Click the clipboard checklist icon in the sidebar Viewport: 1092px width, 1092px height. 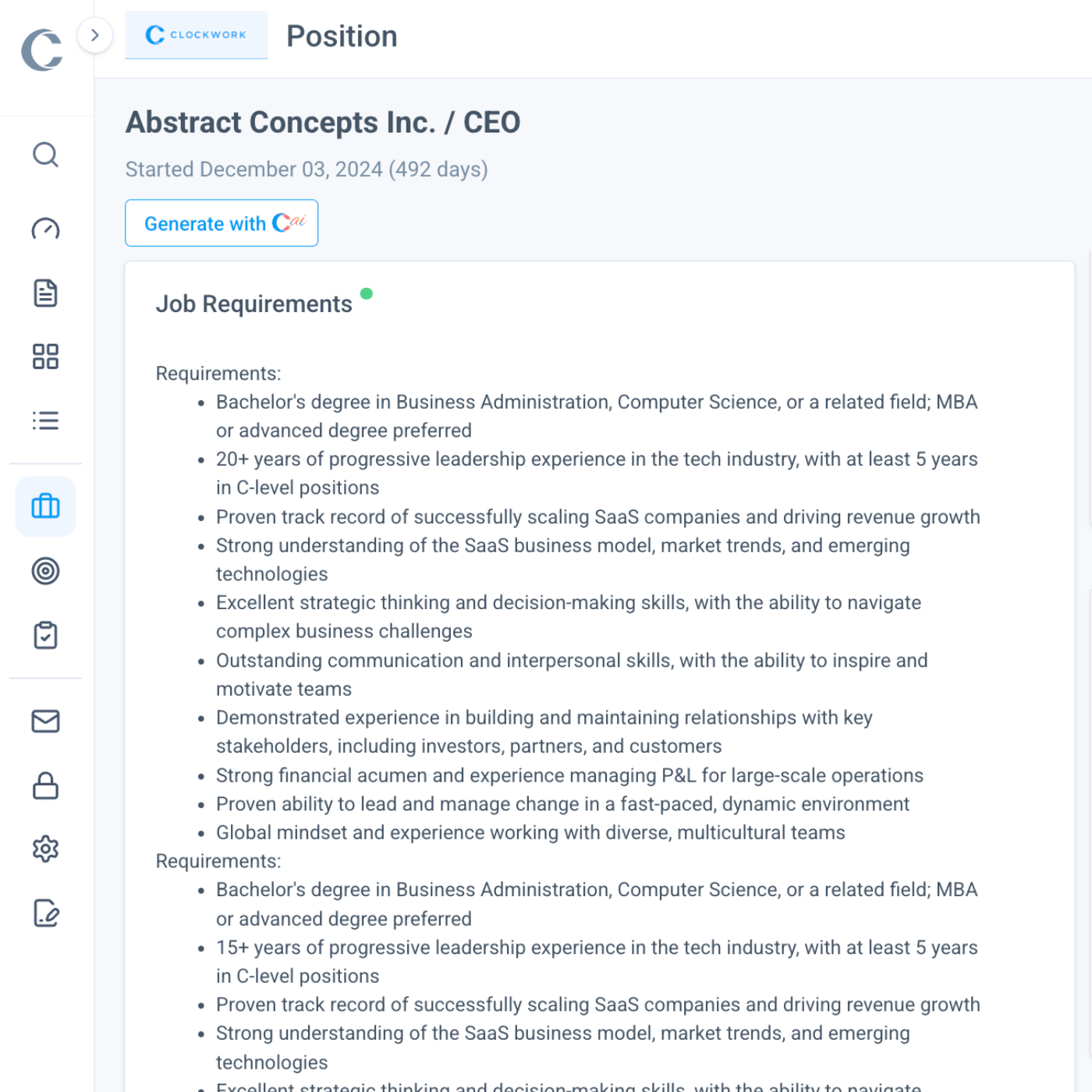tap(45, 635)
